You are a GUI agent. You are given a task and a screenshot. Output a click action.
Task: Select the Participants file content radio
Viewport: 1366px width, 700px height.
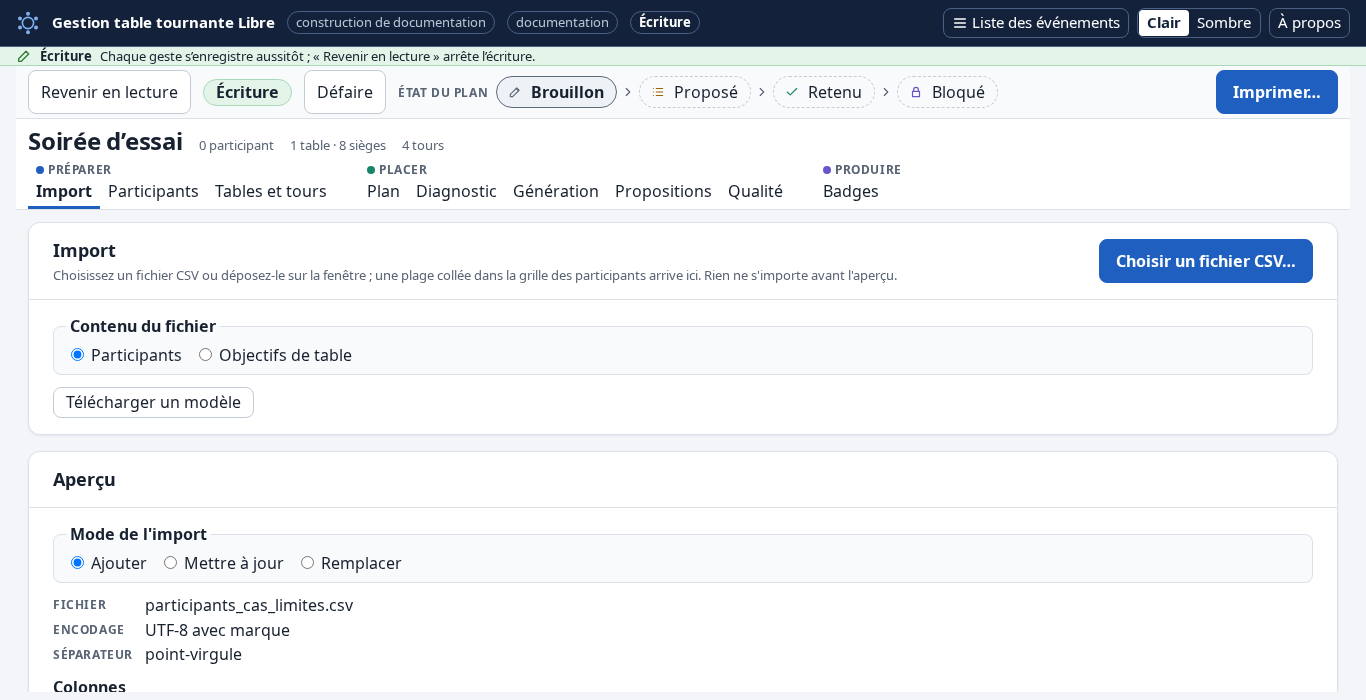click(x=77, y=355)
